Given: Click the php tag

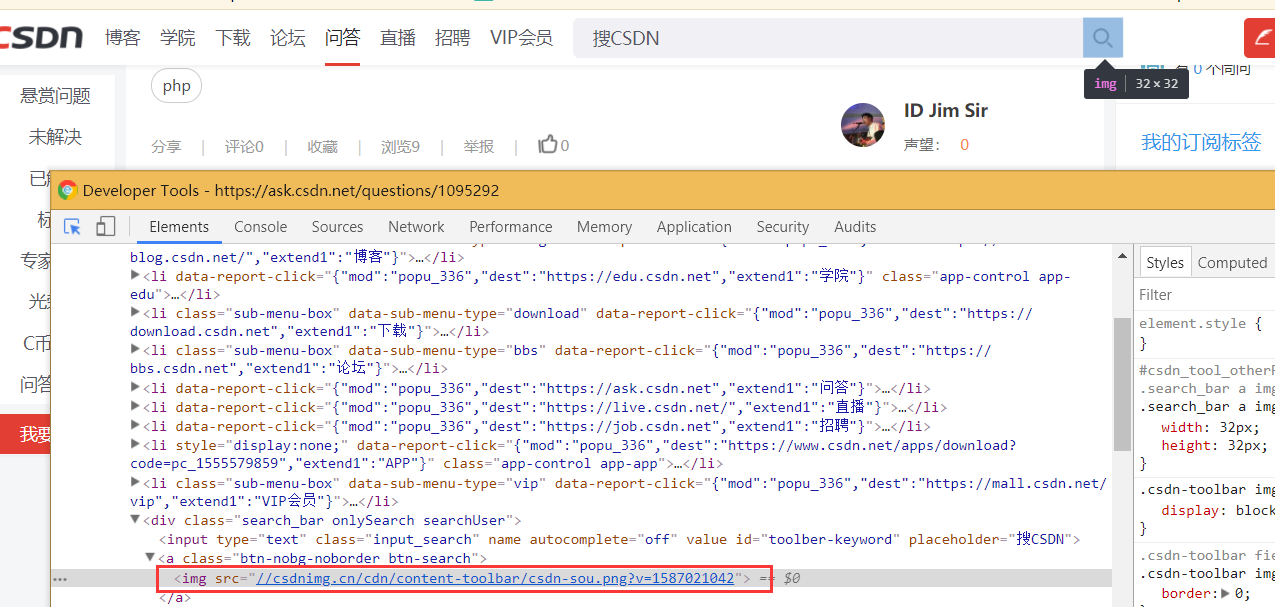Looking at the screenshot, I should click(x=177, y=86).
